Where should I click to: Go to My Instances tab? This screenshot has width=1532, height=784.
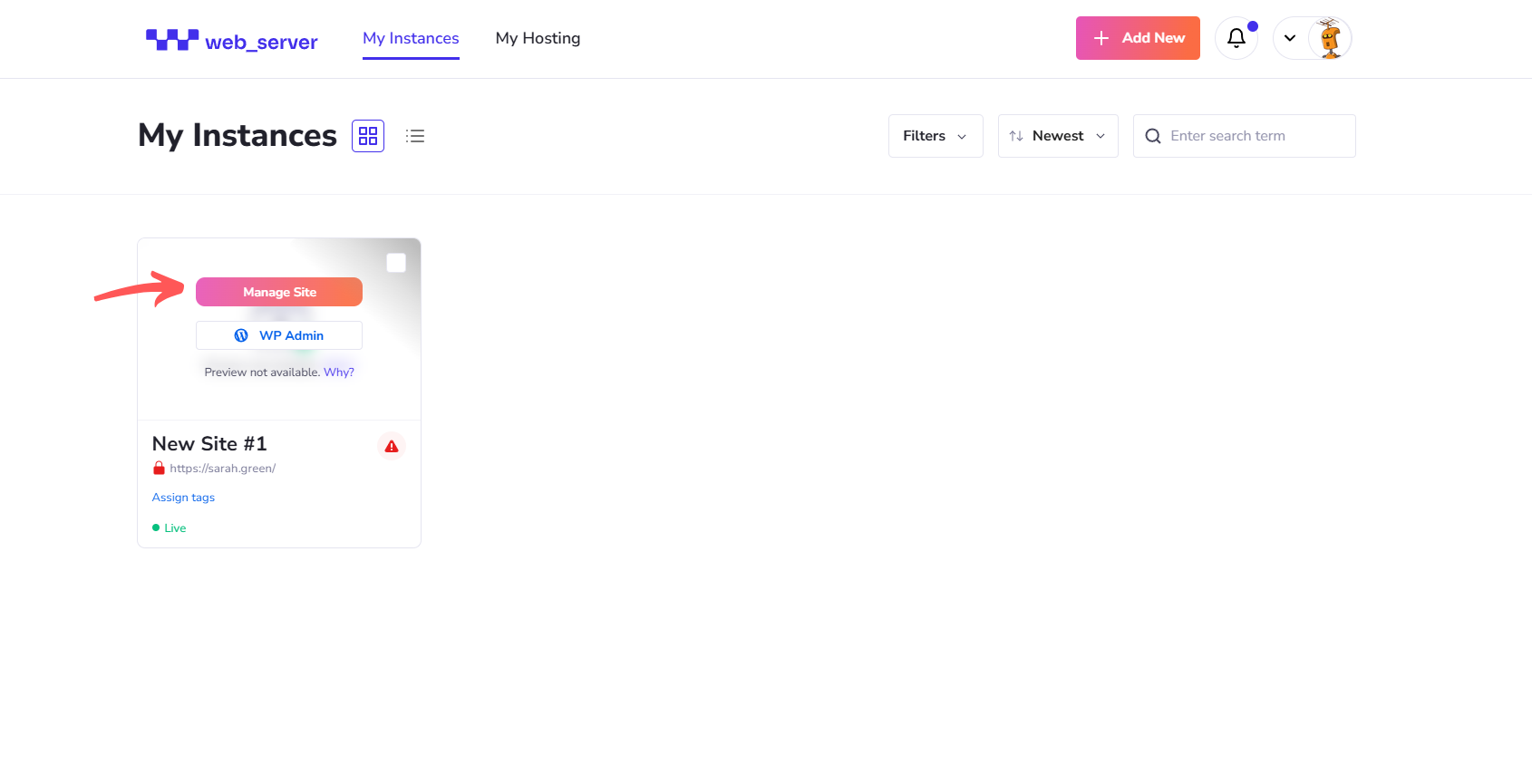pos(411,38)
